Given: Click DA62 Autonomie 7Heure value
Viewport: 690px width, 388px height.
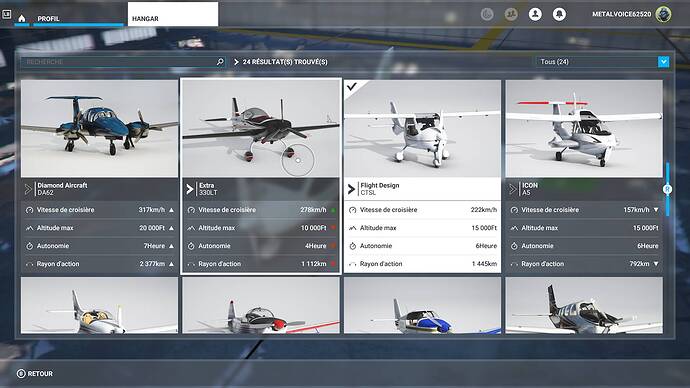Looking at the screenshot, I should 154,246.
